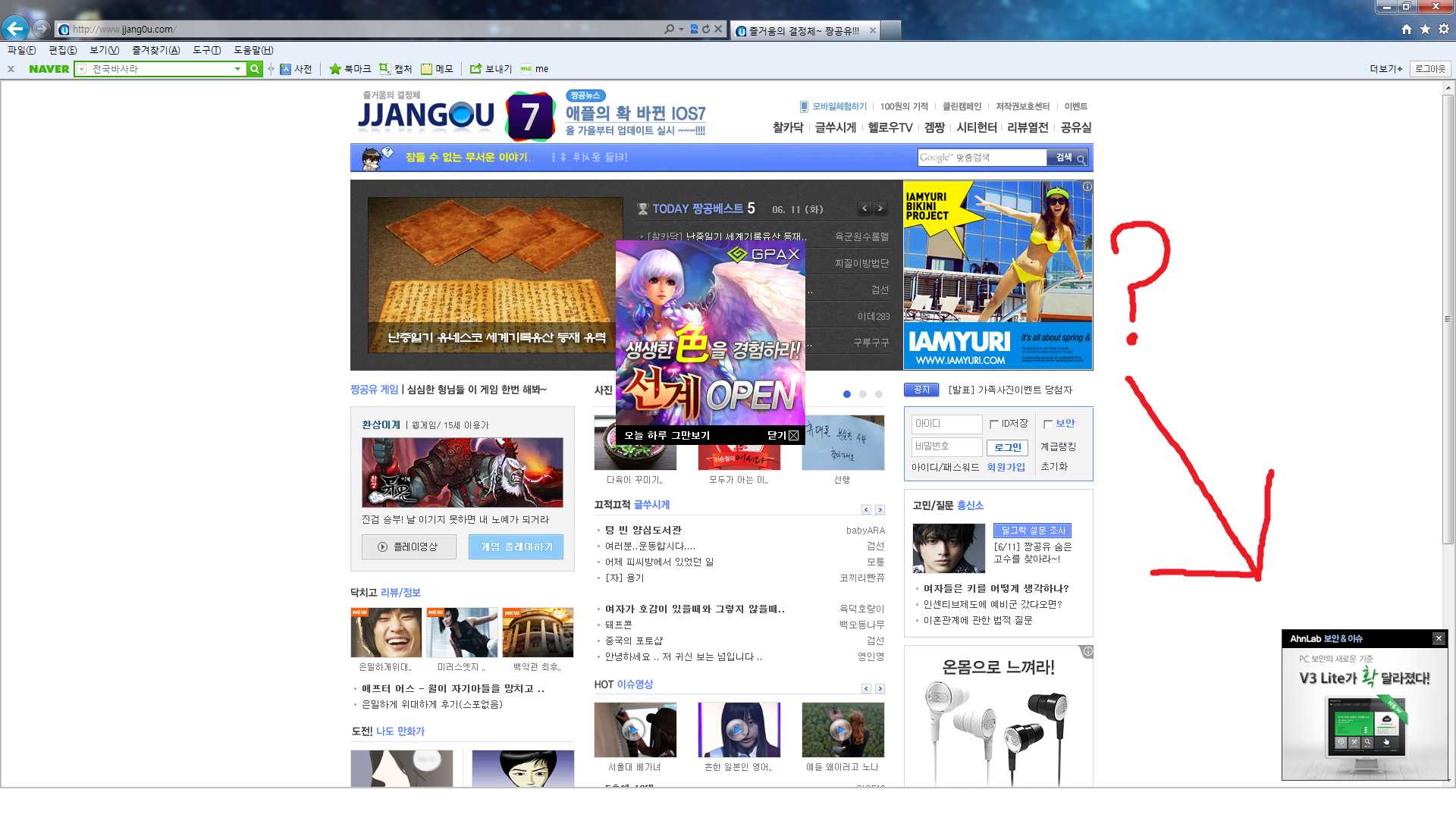Viewport: 1456px width, 830px height.
Task: Open the 메모 memo tool
Action: point(438,69)
